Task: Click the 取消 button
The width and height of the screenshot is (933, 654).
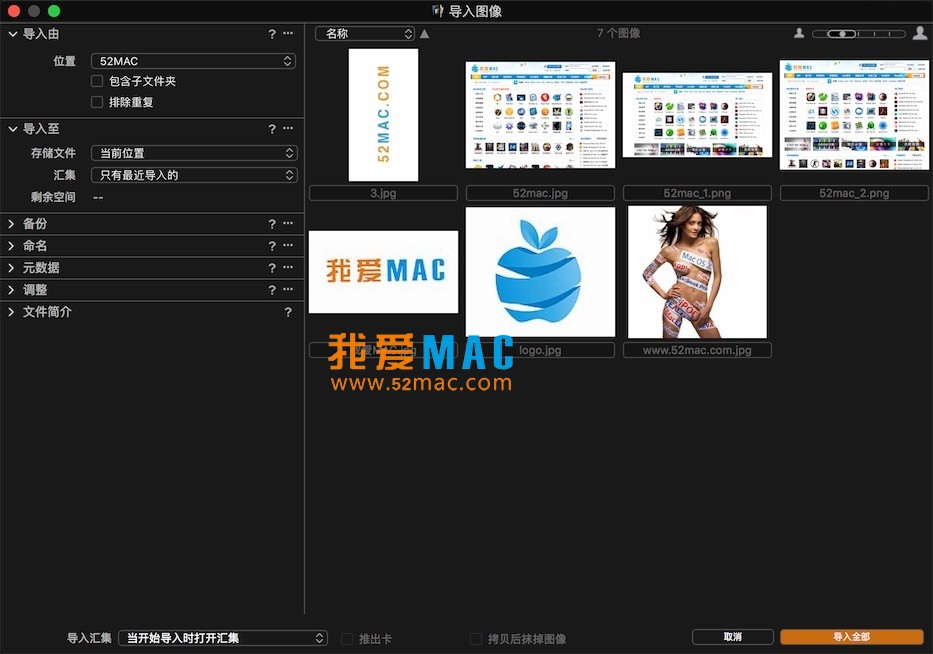Action: click(x=732, y=637)
